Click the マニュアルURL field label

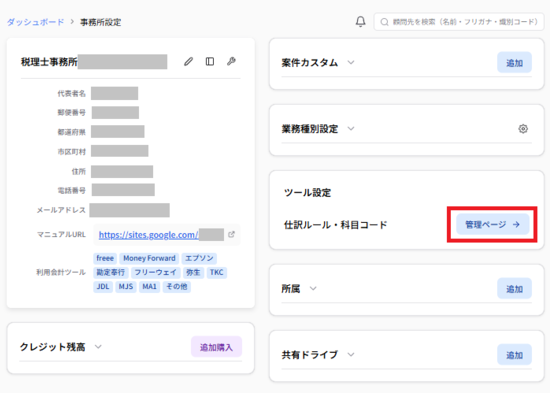(61, 234)
